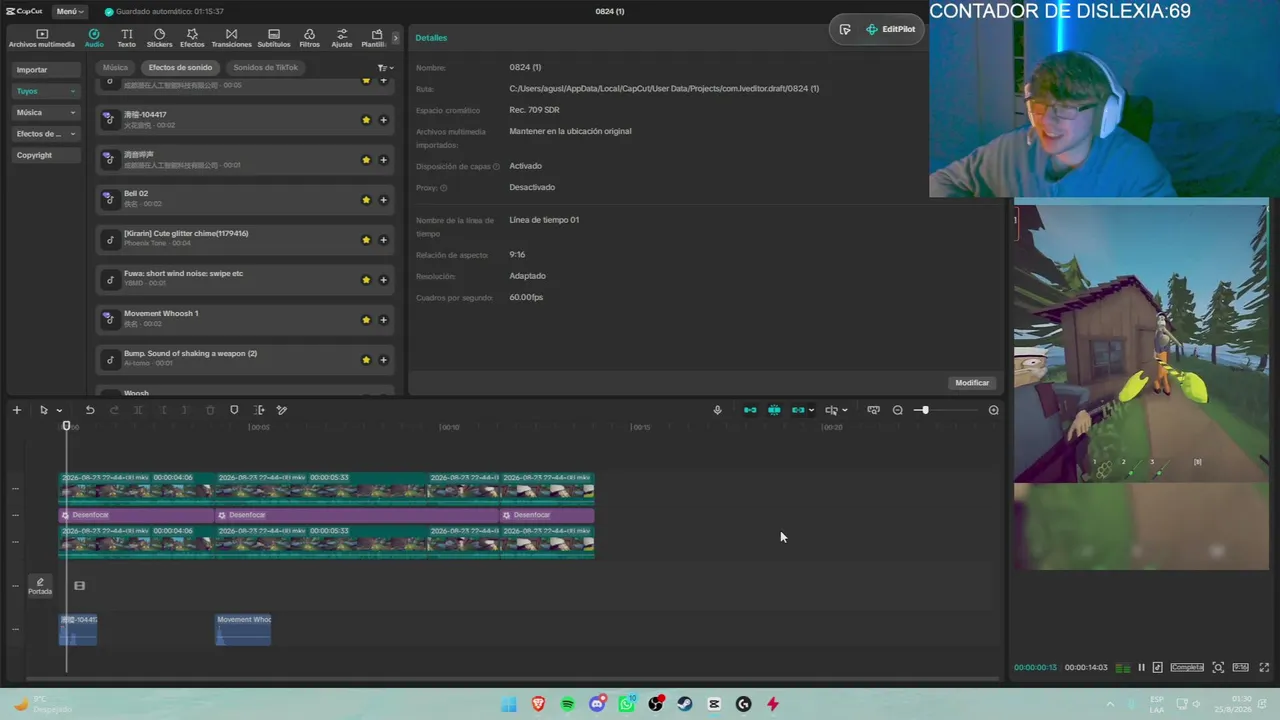Screen dimensions: 1280x720
Task: Toggle the preview axis button in timeline toolbar
Action: [831, 410]
